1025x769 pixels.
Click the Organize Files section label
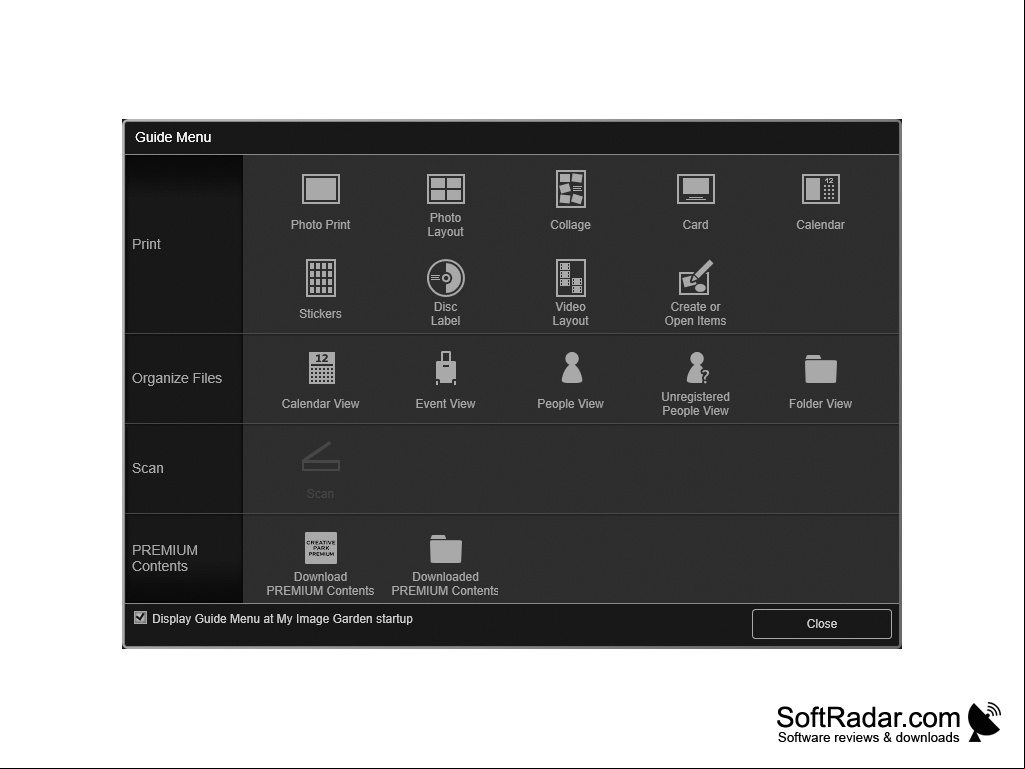click(177, 378)
